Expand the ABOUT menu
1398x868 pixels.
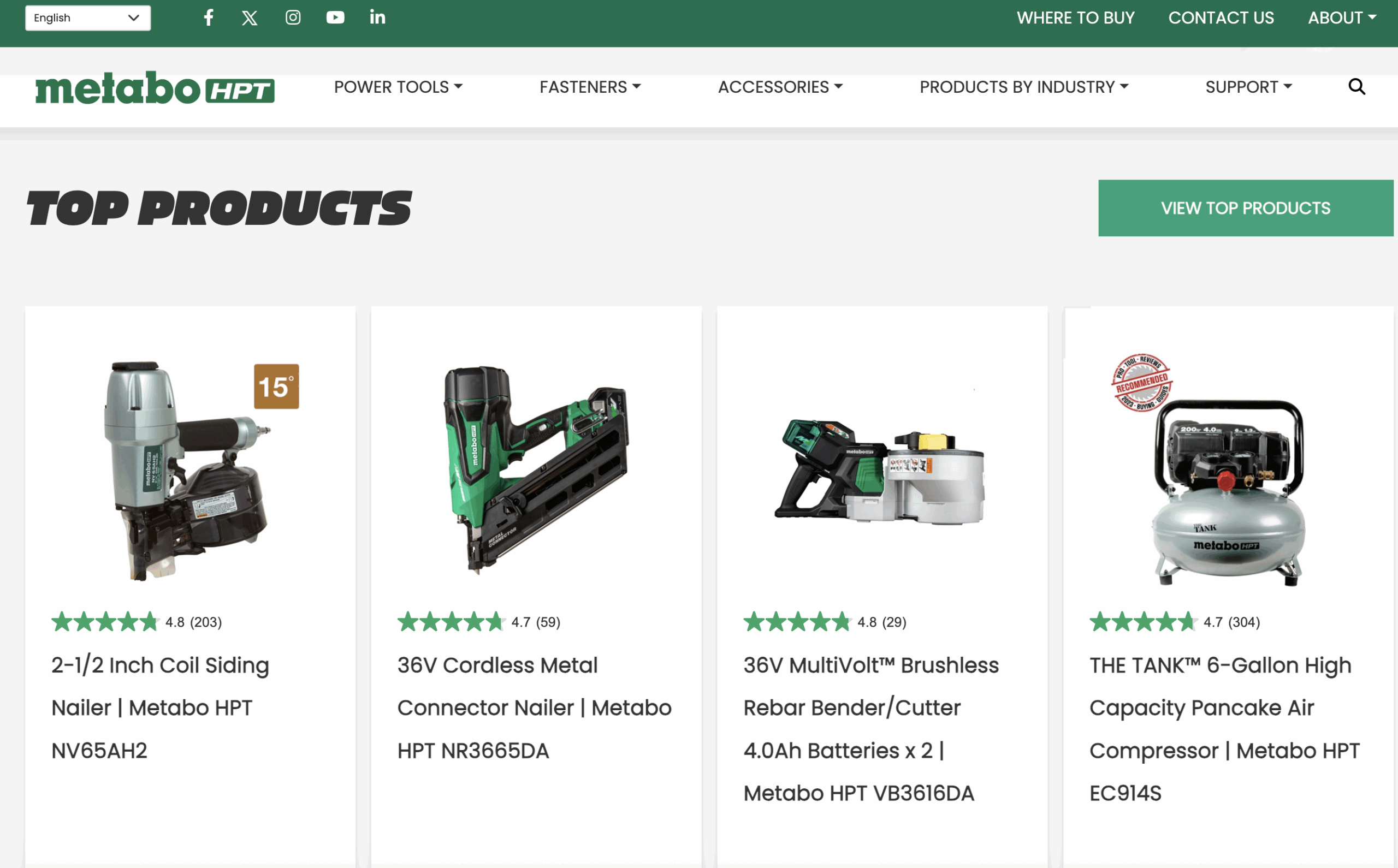pos(1342,18)
